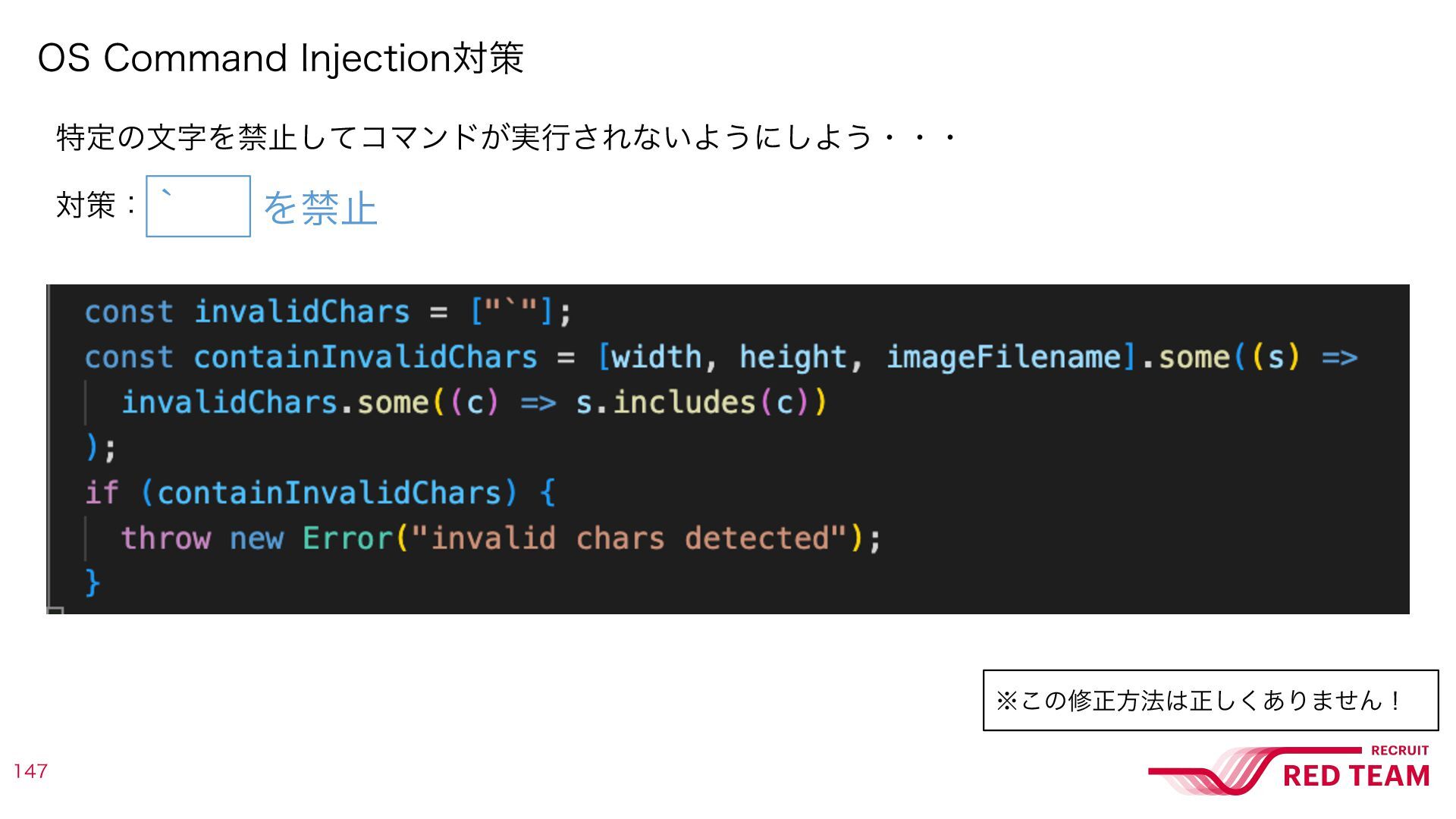Click the width parameter in the array

(x=657, y=357)
